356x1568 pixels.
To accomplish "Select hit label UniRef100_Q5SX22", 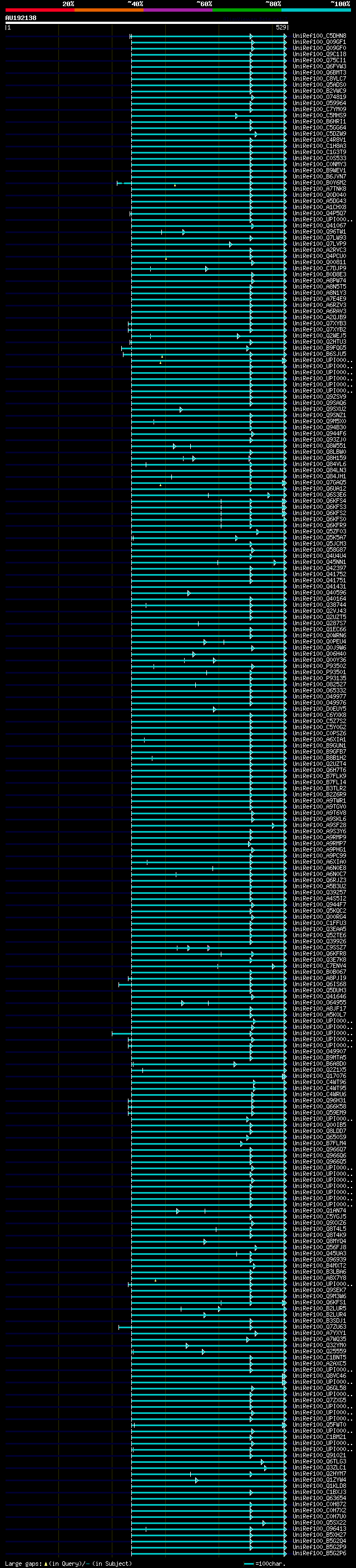I will (x=319, y=1523).
